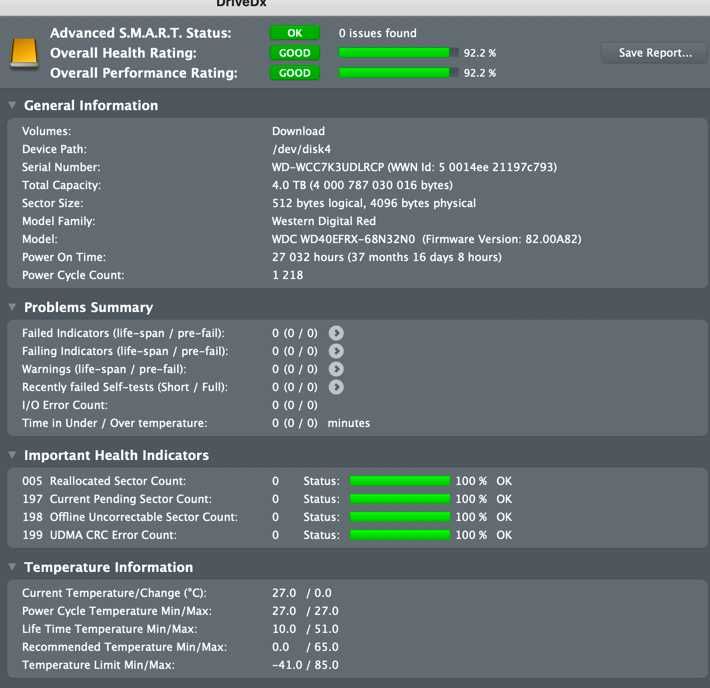This screenshot has height=688, width=710.
Task: Click the Save Report button
Action: point(655,53)
